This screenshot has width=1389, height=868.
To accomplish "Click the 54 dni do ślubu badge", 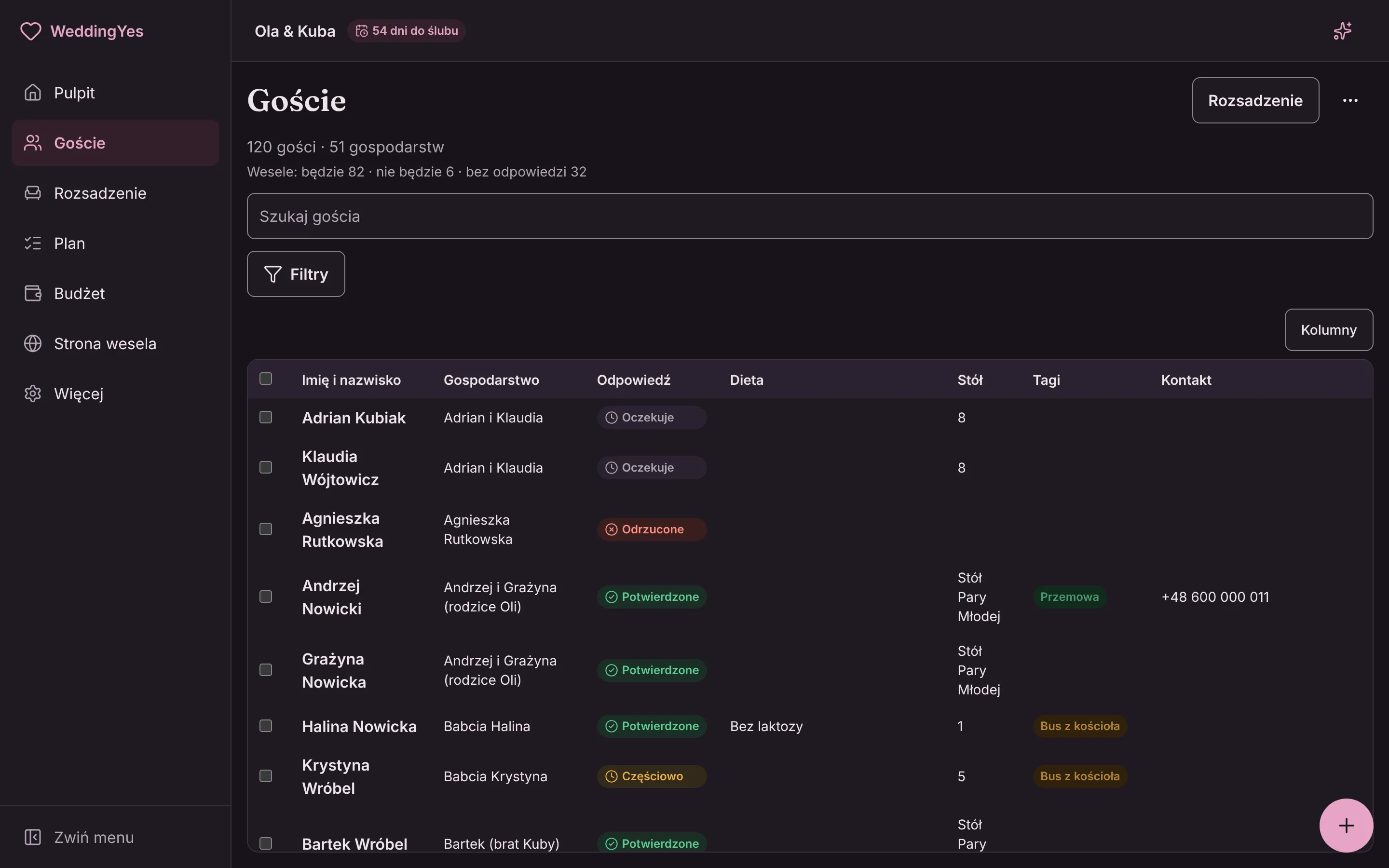I will point(407,31).
